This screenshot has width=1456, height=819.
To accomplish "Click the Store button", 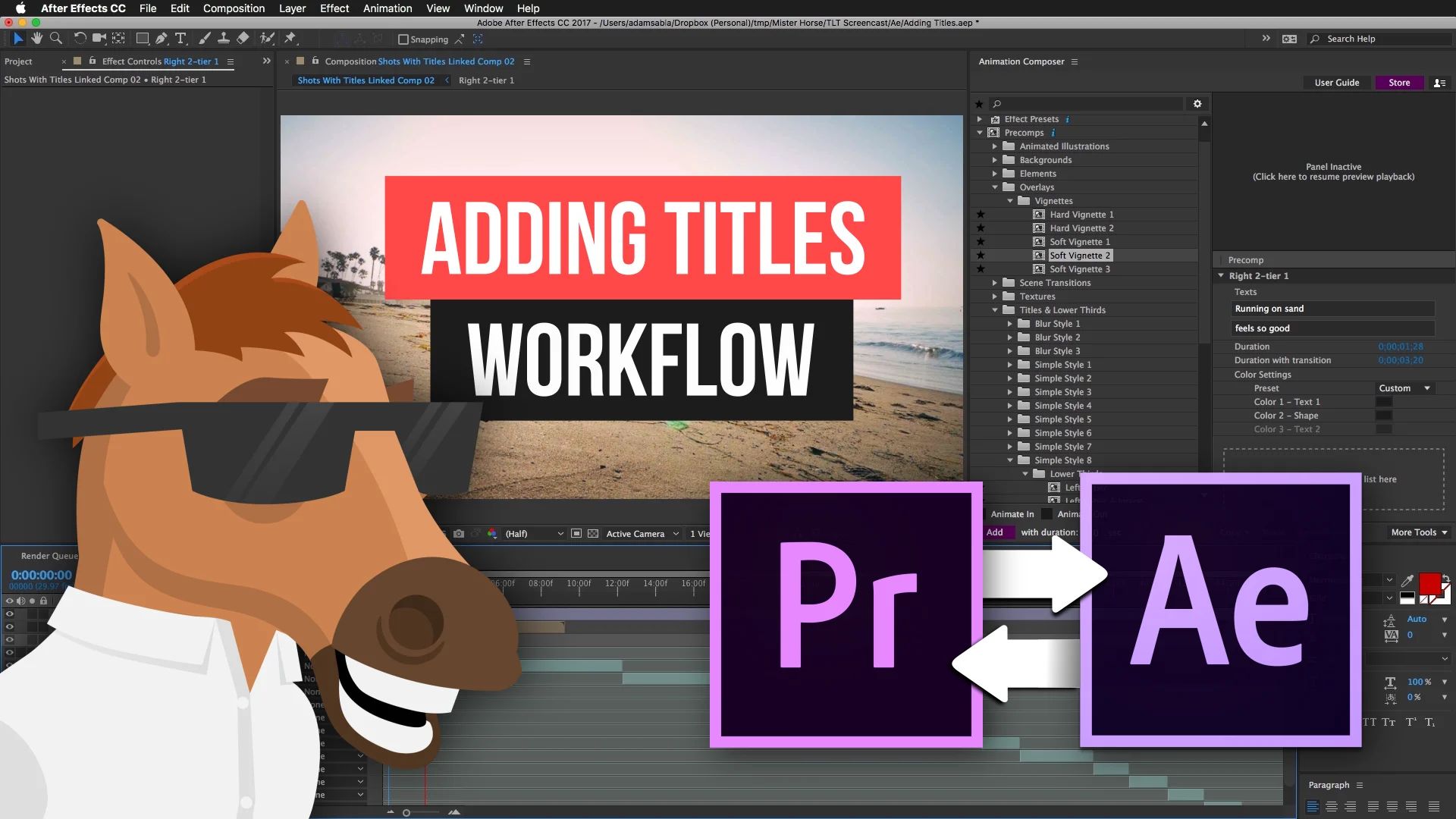I will coord(1399,83).
